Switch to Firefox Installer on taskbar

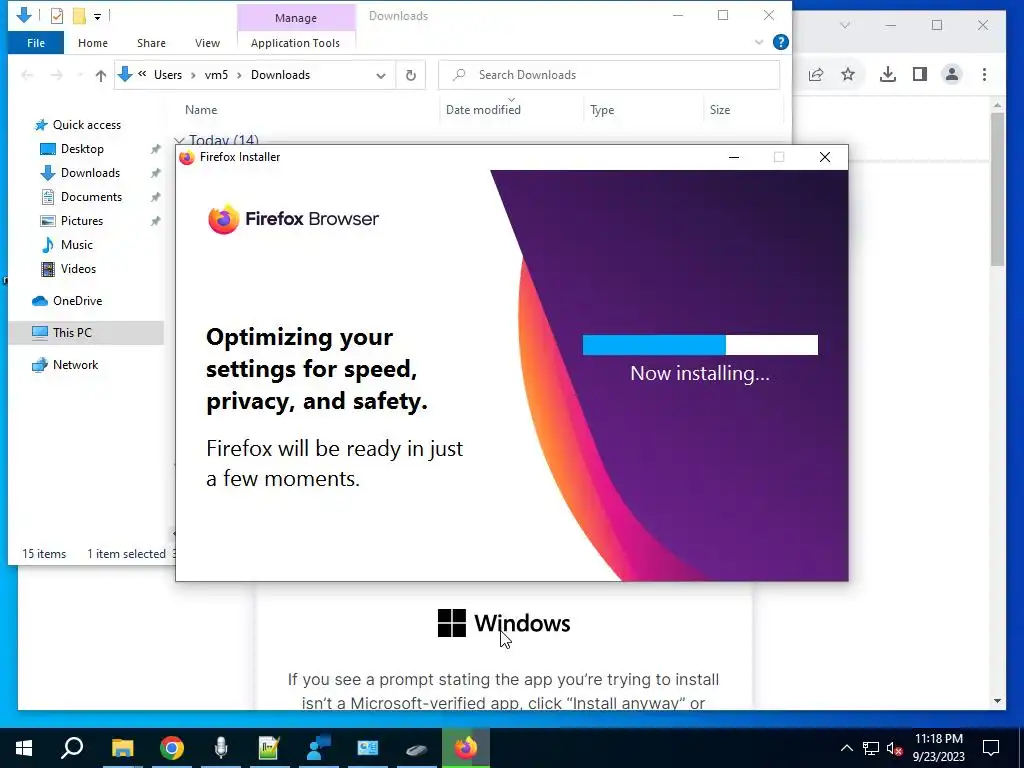466,748
